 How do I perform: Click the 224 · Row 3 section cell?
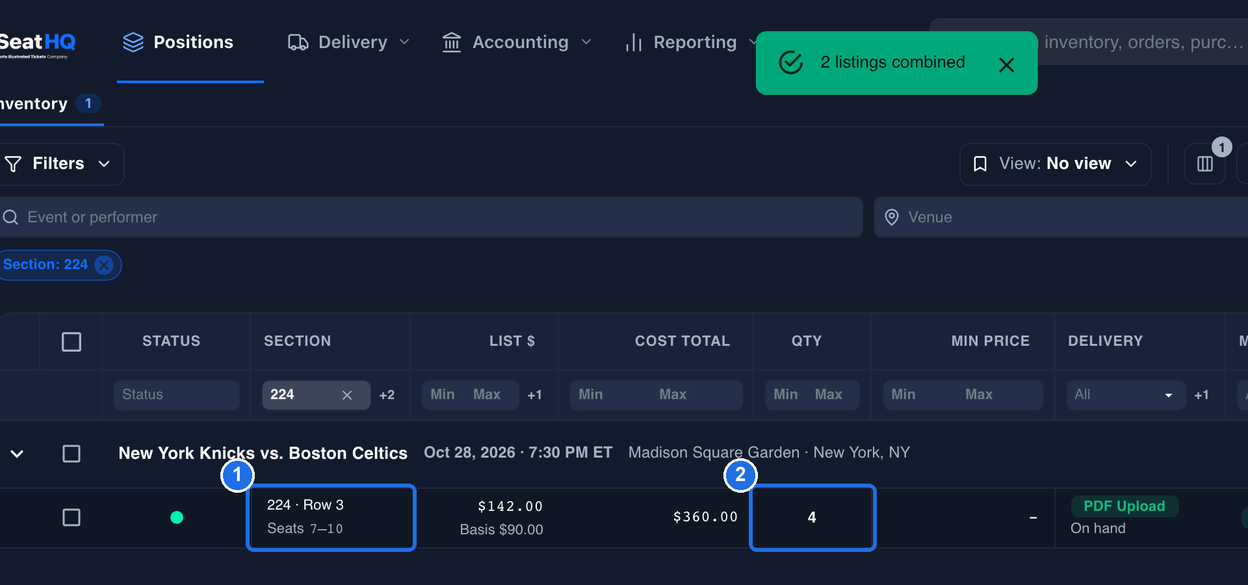(x=331, y=517)
